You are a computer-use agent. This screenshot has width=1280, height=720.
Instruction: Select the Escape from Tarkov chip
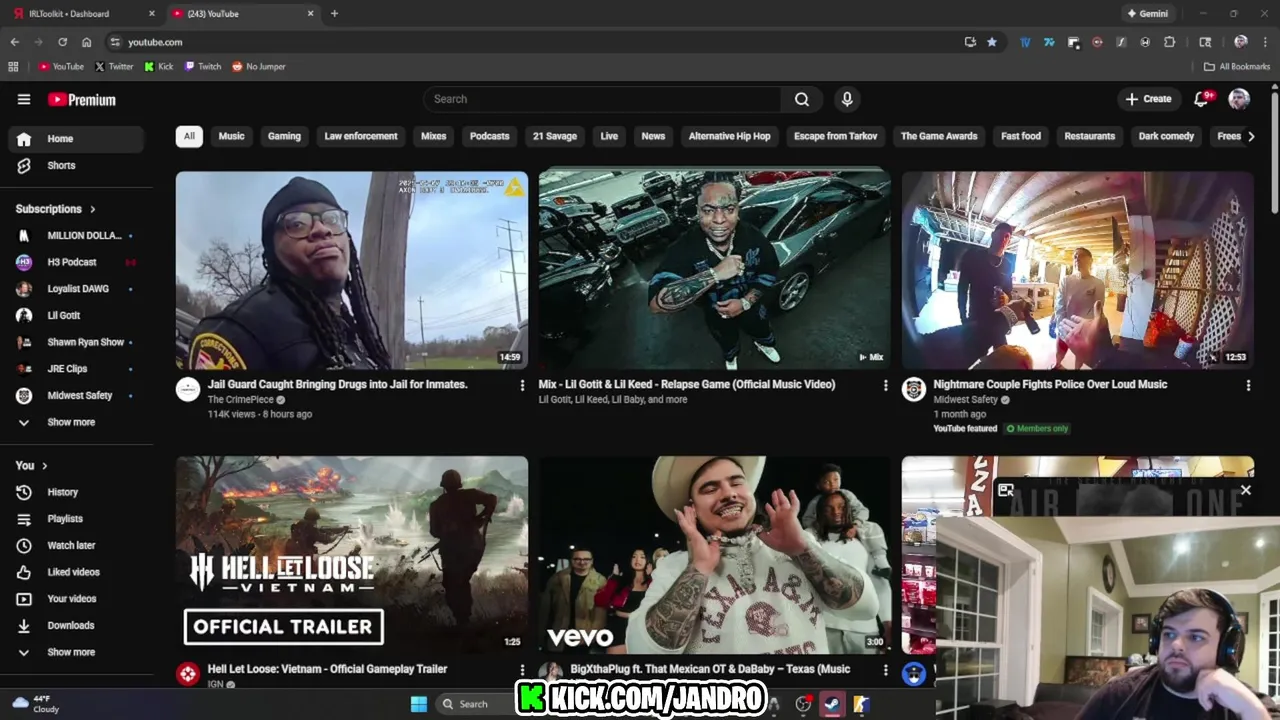tap(836, 136)
